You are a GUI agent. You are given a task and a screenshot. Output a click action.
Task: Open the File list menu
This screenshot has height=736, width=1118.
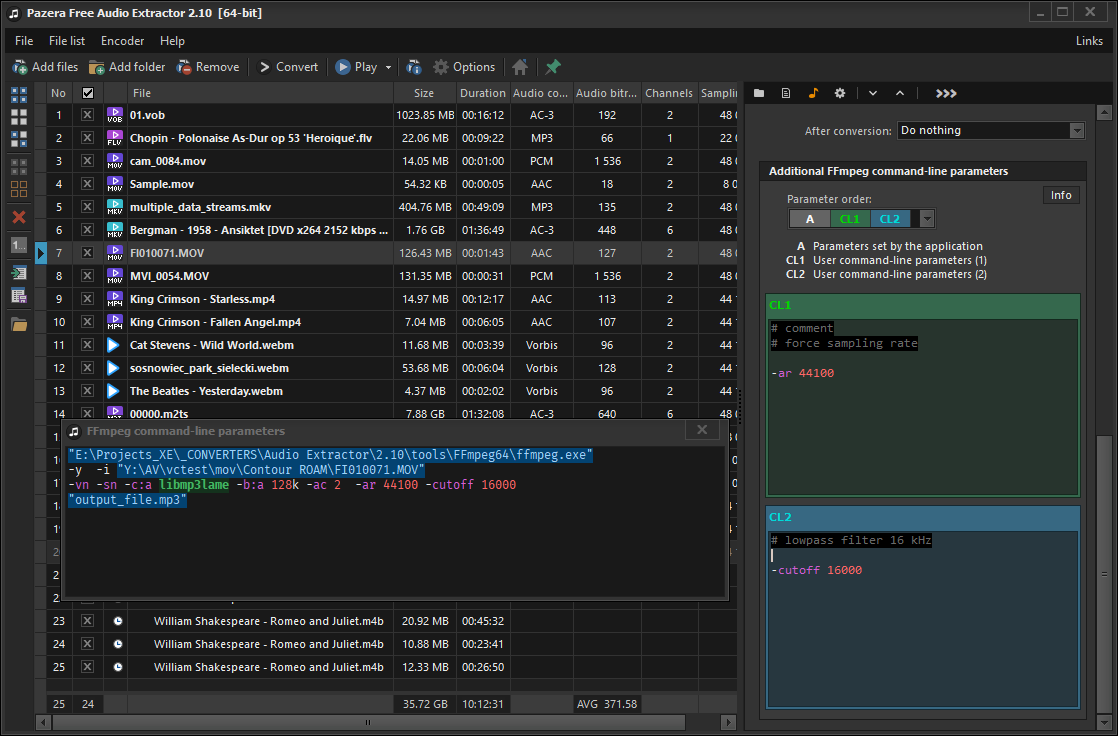coord(67,41)
